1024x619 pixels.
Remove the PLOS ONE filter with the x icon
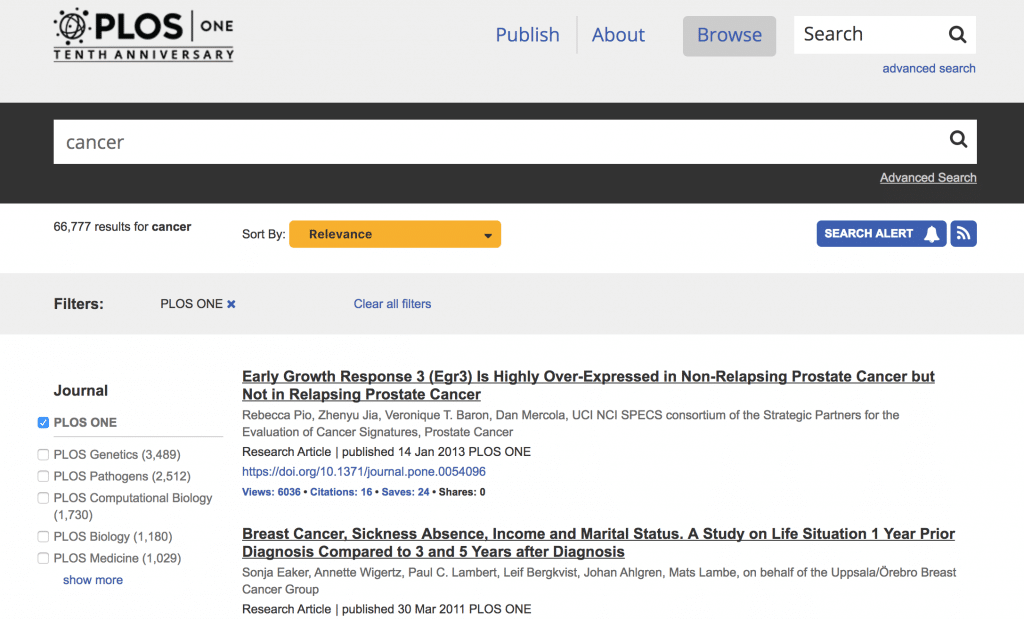[231, 304]
